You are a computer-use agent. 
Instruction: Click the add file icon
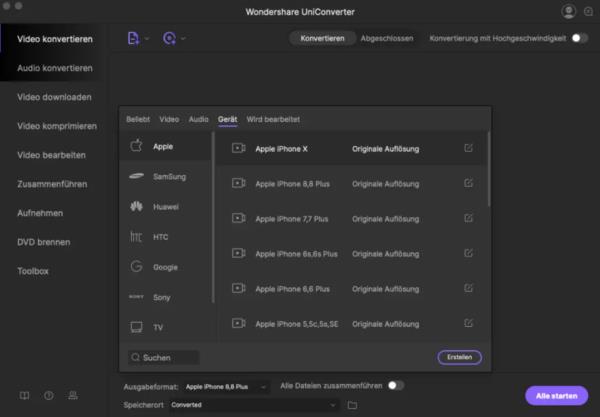pyautogui.click(x=133, y=38)
